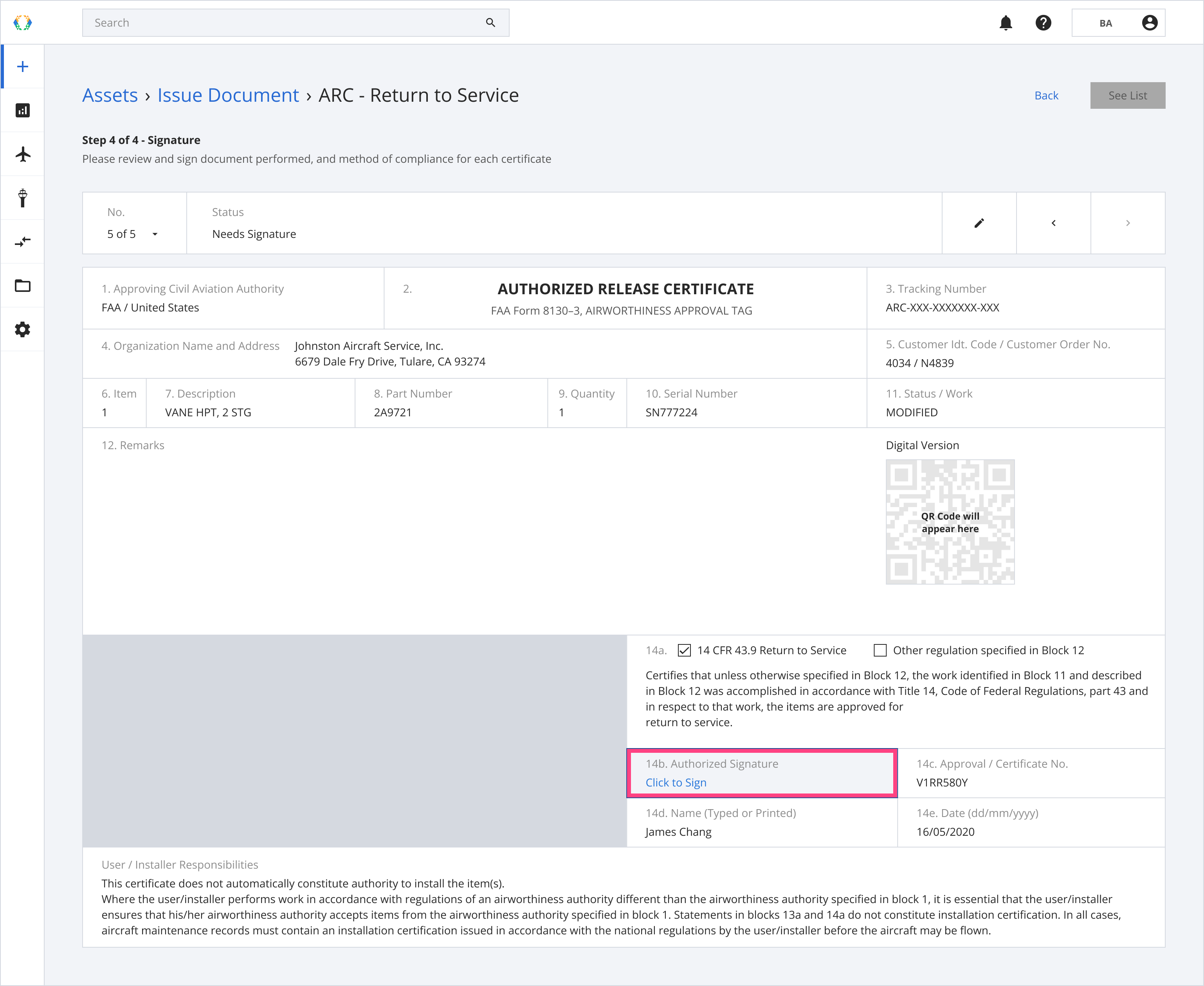Click 'Digital Version' label
The width and height of the screenshot is (1204, 986).
pyautogui.click(x=922, y=445)
